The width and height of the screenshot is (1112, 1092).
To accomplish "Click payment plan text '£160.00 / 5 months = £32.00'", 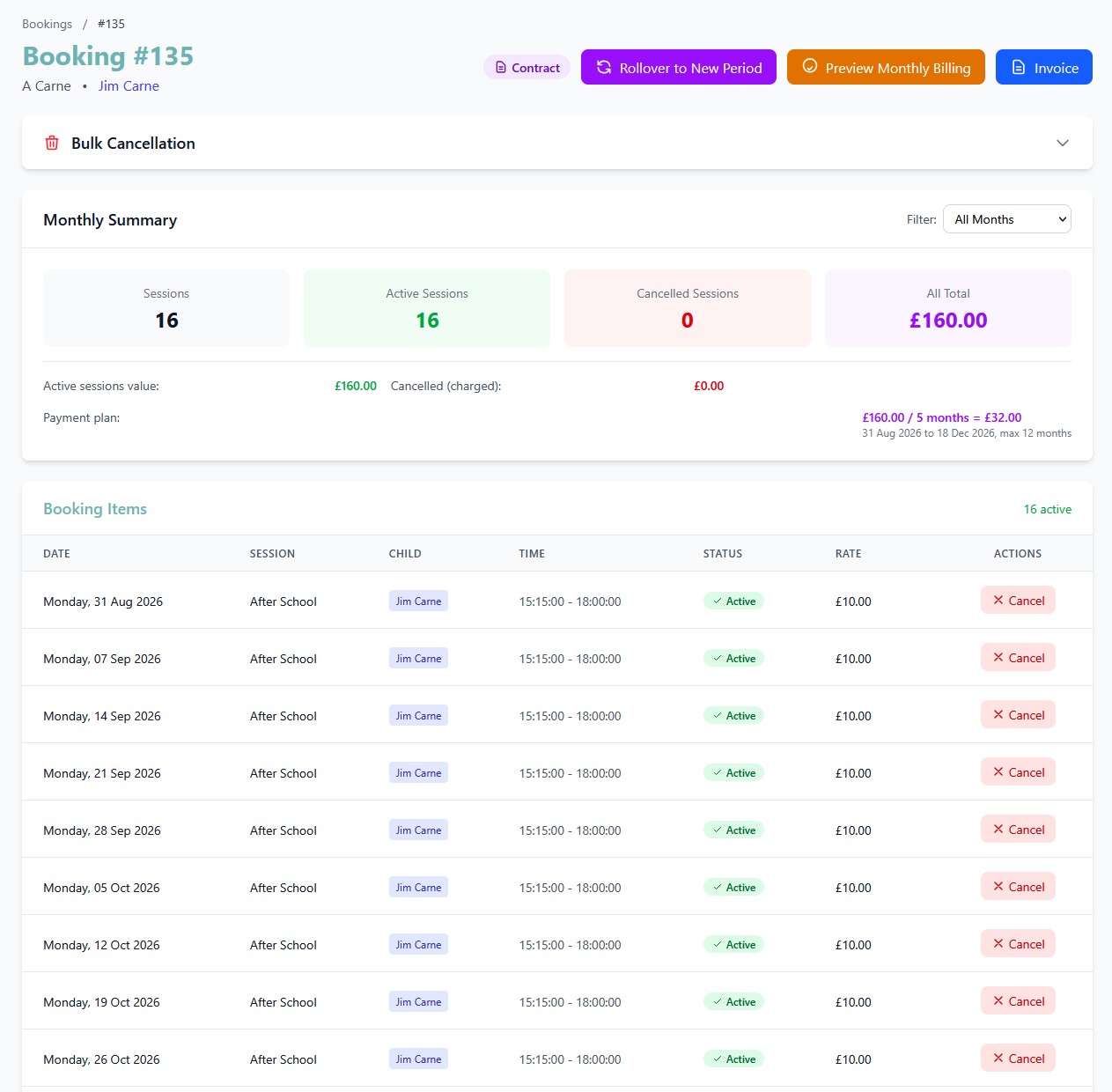I will (x=942, y=417).
